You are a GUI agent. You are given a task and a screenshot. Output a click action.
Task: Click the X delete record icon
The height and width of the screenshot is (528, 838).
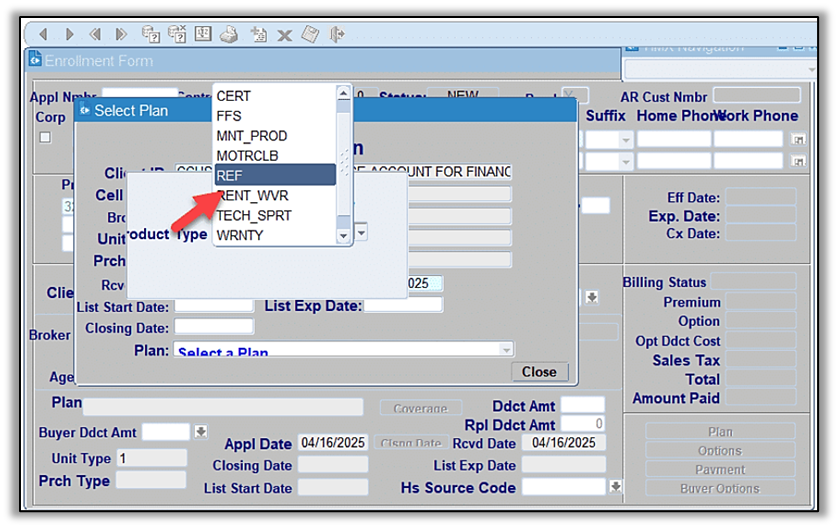click(x=284, y=35)
